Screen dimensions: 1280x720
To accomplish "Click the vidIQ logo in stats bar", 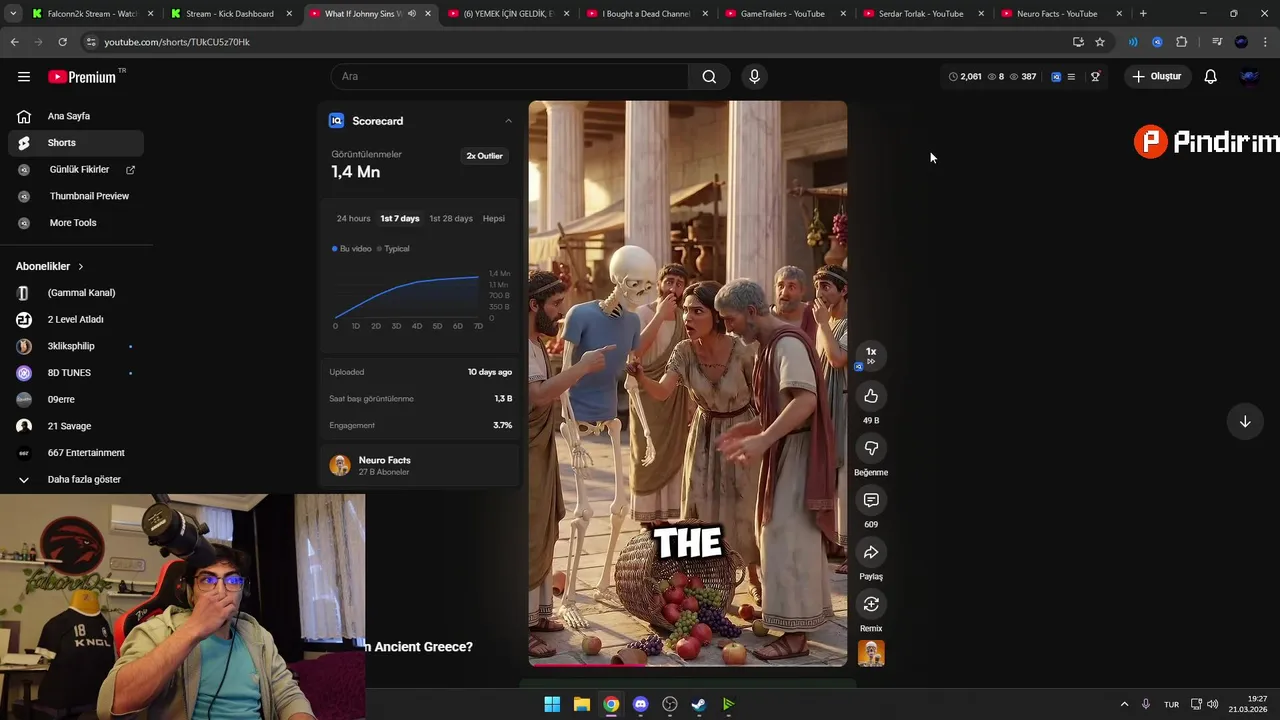I will pyautogui.click(x=1056, y=76).
